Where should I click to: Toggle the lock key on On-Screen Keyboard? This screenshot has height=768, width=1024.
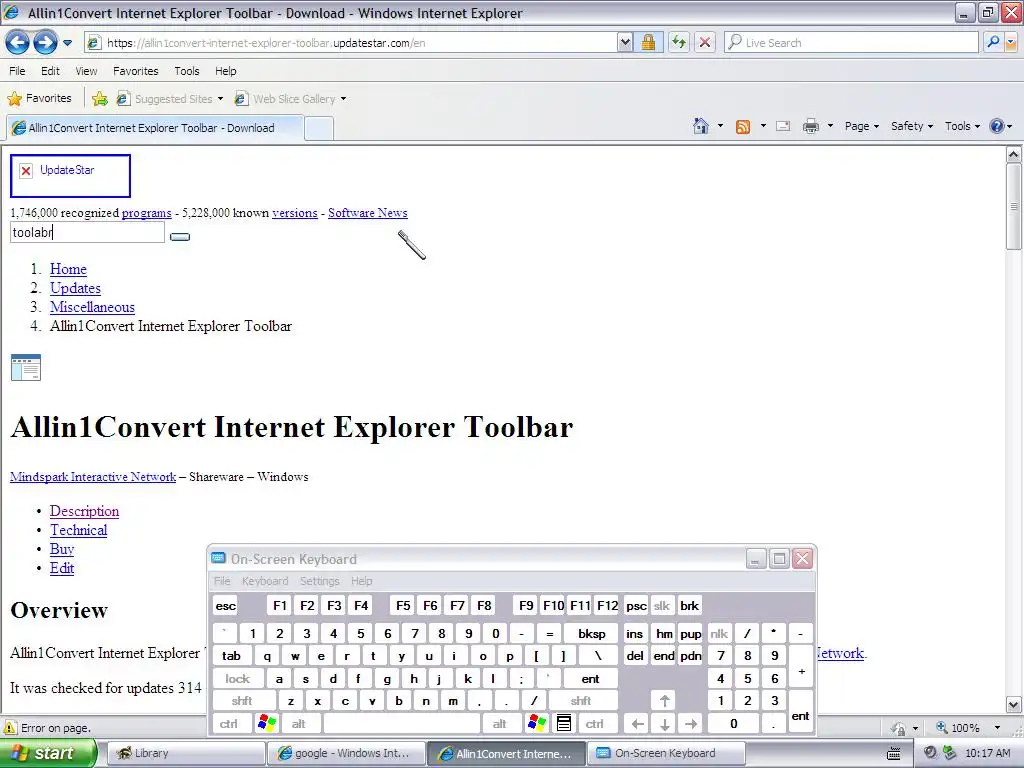coord(238,679)
